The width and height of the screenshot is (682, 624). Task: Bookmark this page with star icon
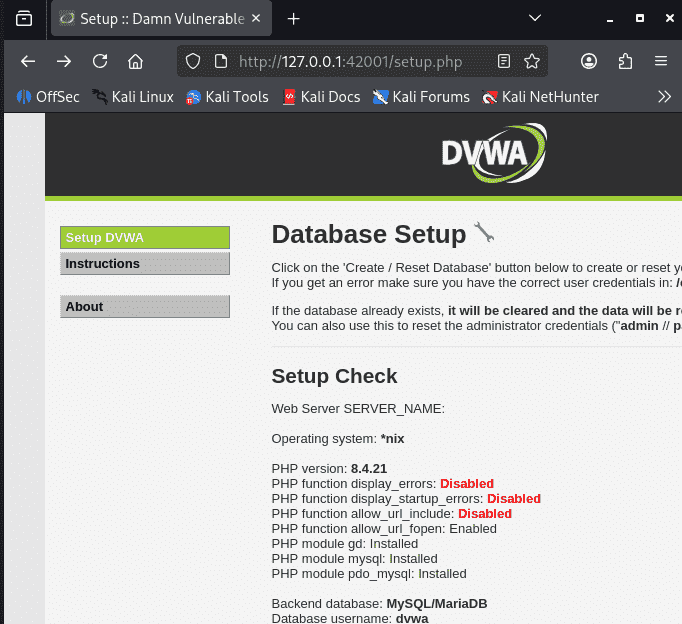(532, 61)
